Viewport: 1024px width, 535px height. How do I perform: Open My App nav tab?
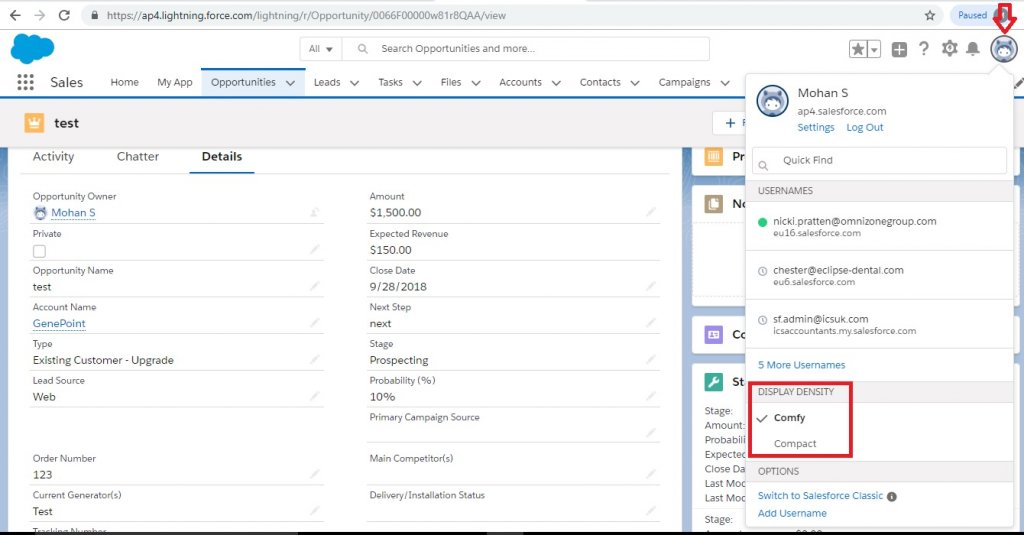point(174,82)
